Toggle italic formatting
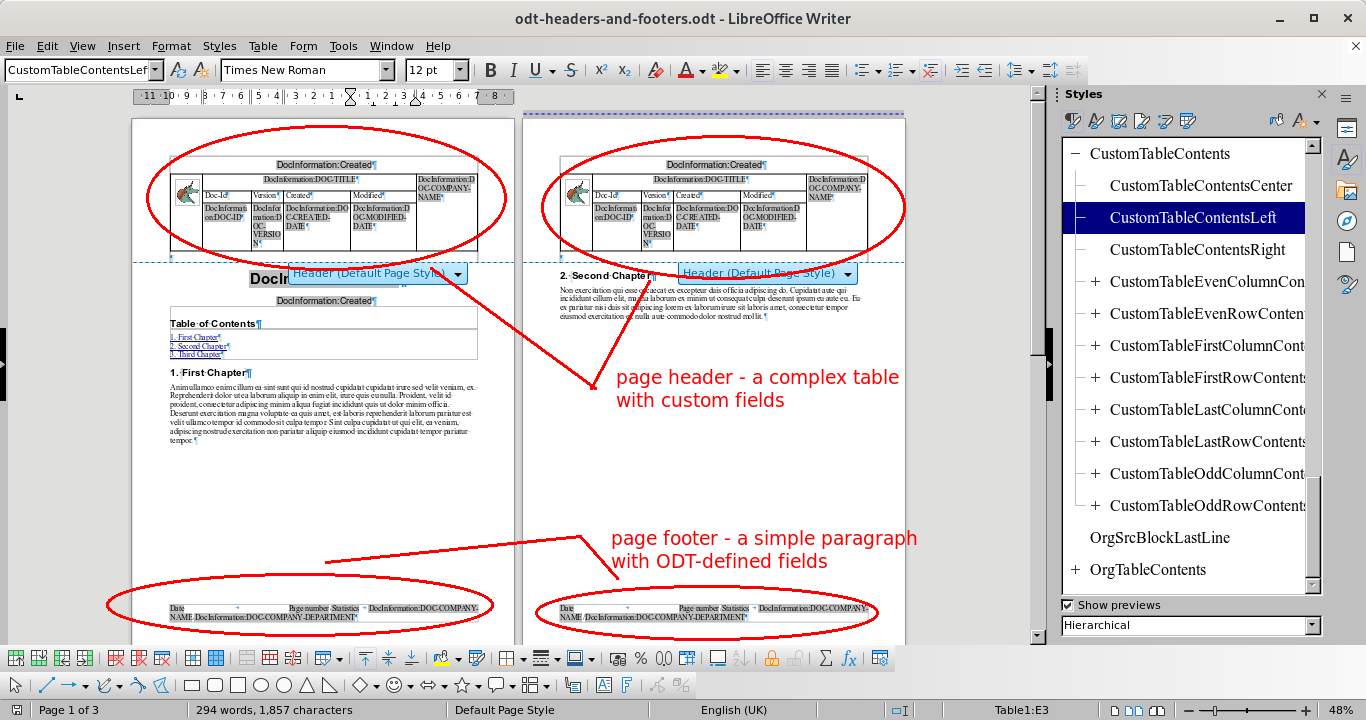This screenshot has width=1366, height=720. pyautogui.click(x=513, y=70)
